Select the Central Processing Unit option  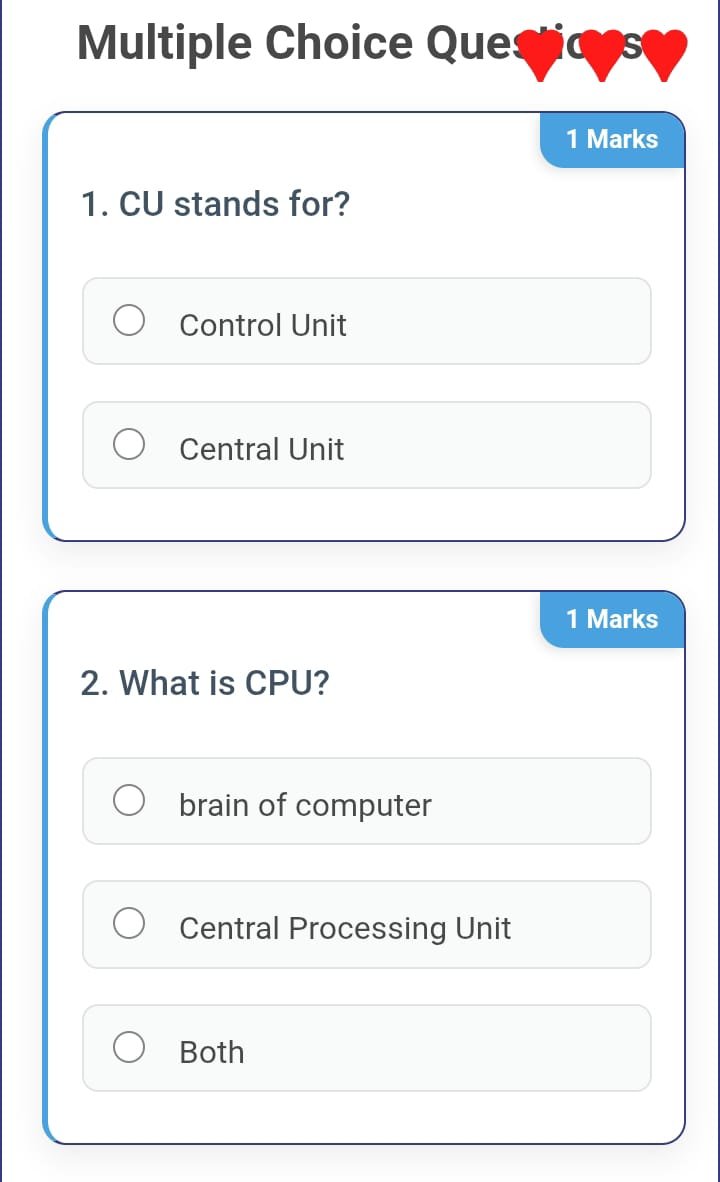(129, 923)
